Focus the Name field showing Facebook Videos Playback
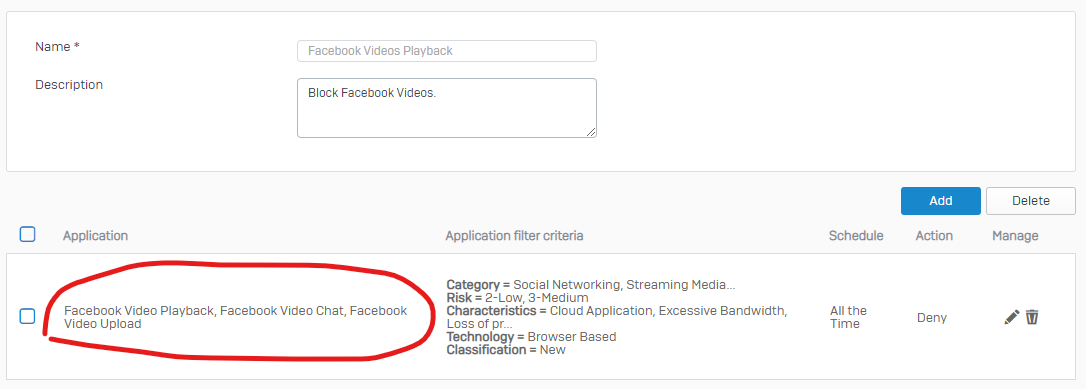This screenshot has height=389, width=1086. coord(447,51)
